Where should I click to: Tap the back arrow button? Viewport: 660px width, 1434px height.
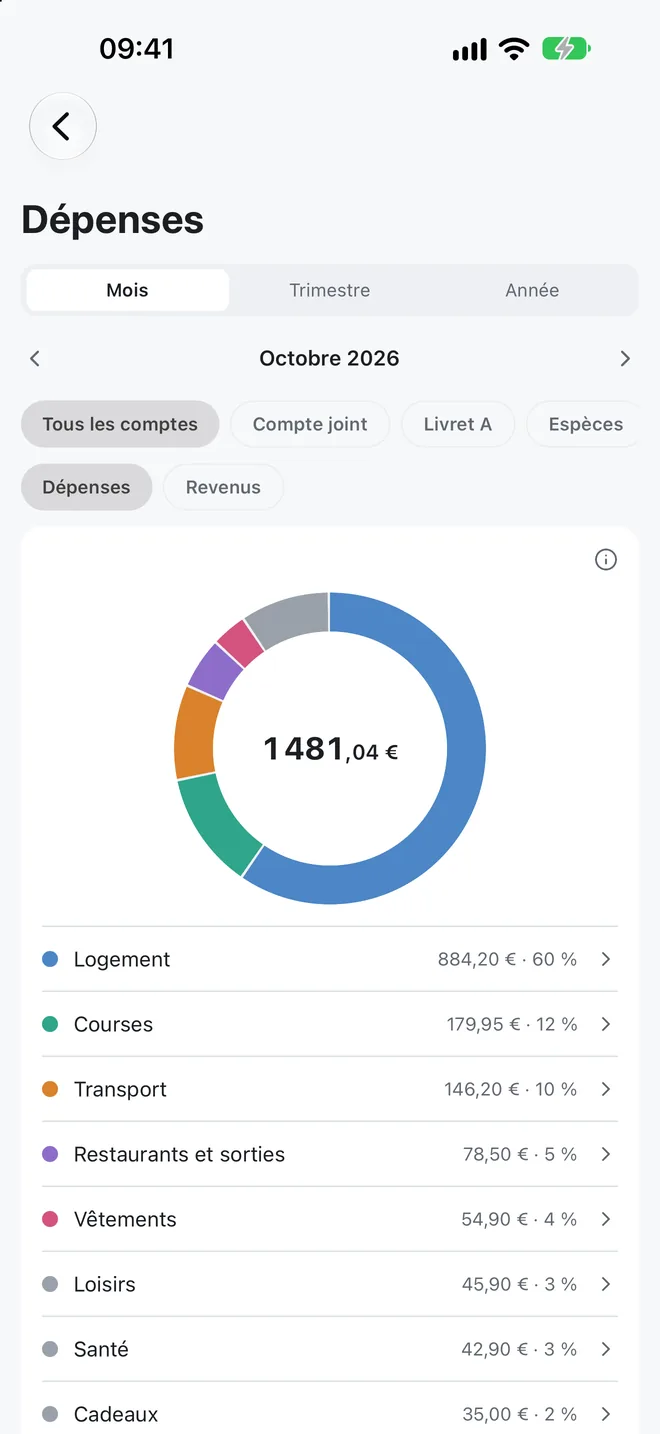point(63,126)
